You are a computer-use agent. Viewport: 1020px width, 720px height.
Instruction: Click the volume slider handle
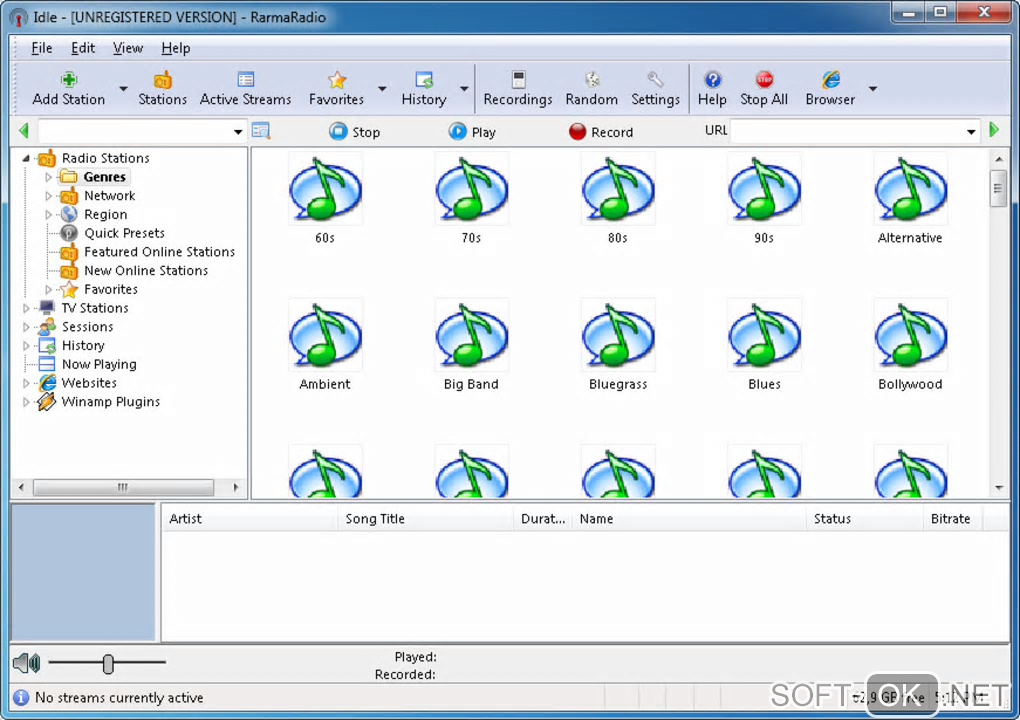coord(108,663)
